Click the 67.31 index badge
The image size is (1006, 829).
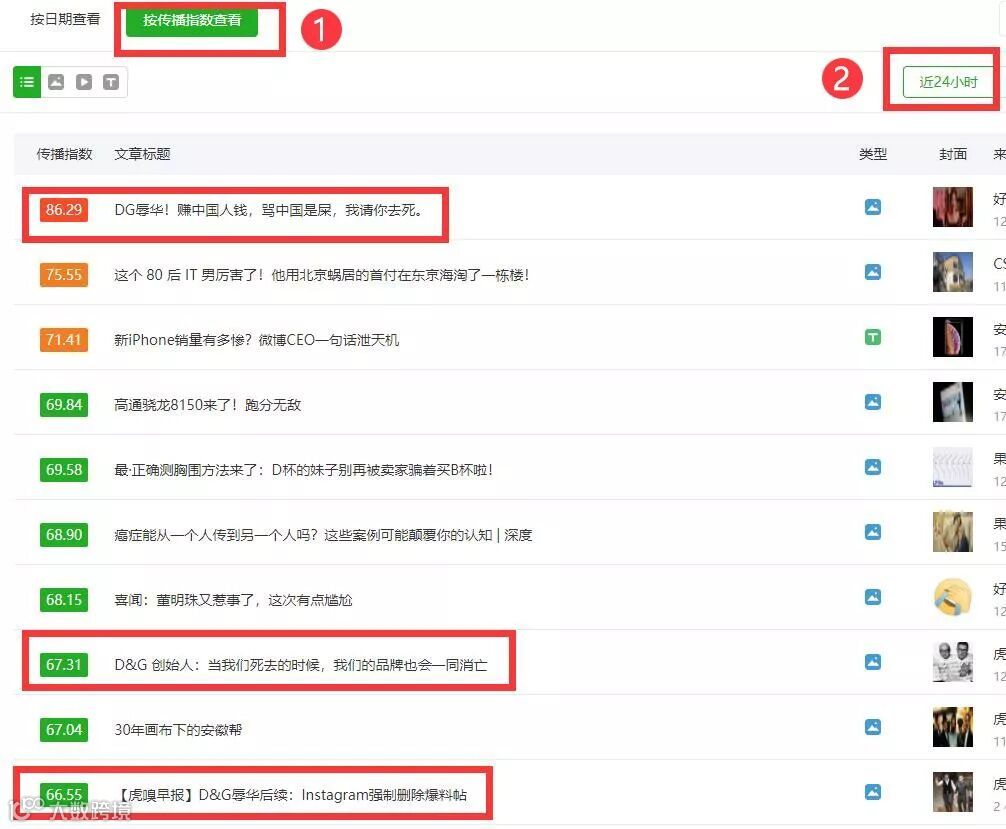pyautogui.click(x=64, y=665)
